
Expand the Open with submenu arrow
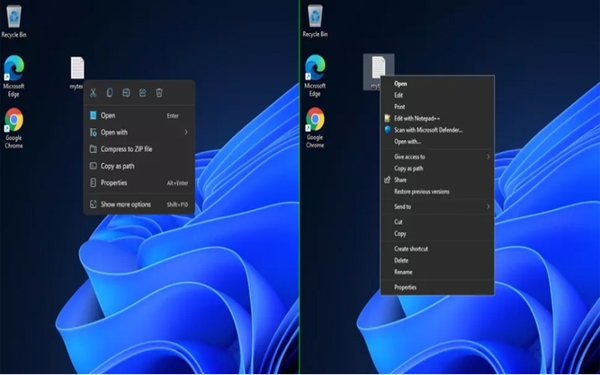(x=186, y=132)
